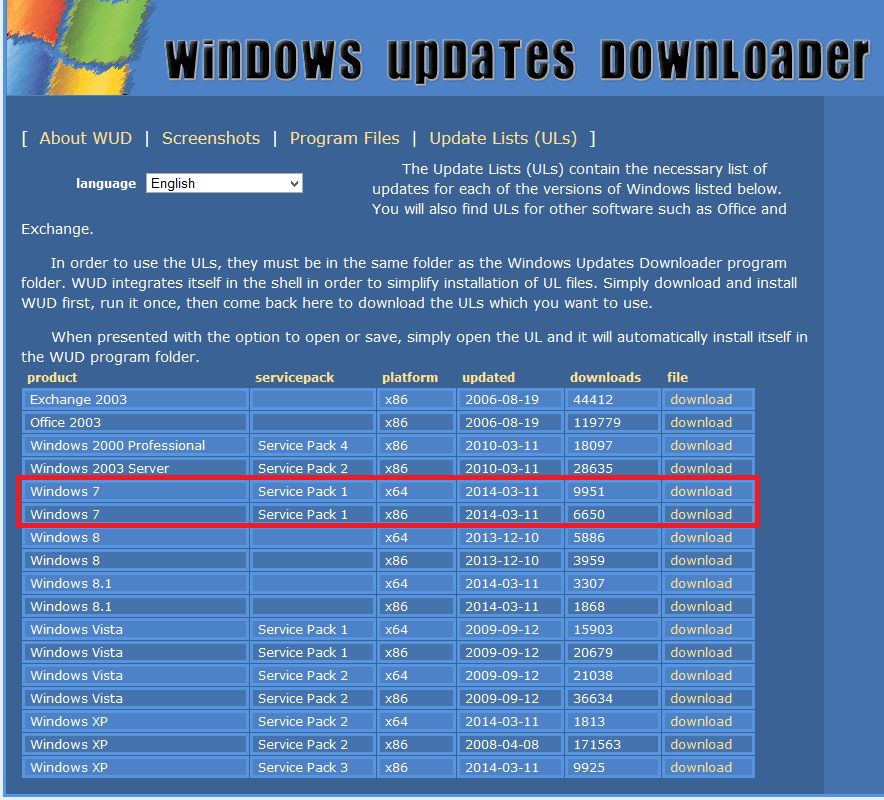The height and width of the screenshot is (800, 884).
Task: Click download count 119779
Action: 597,422
